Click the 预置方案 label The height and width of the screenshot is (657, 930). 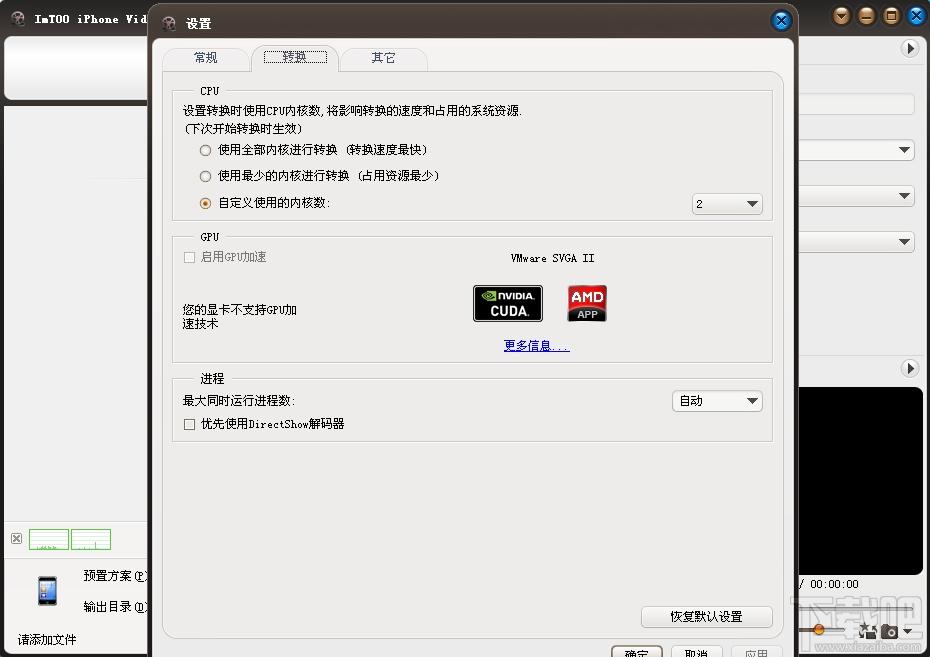[116, 576]
